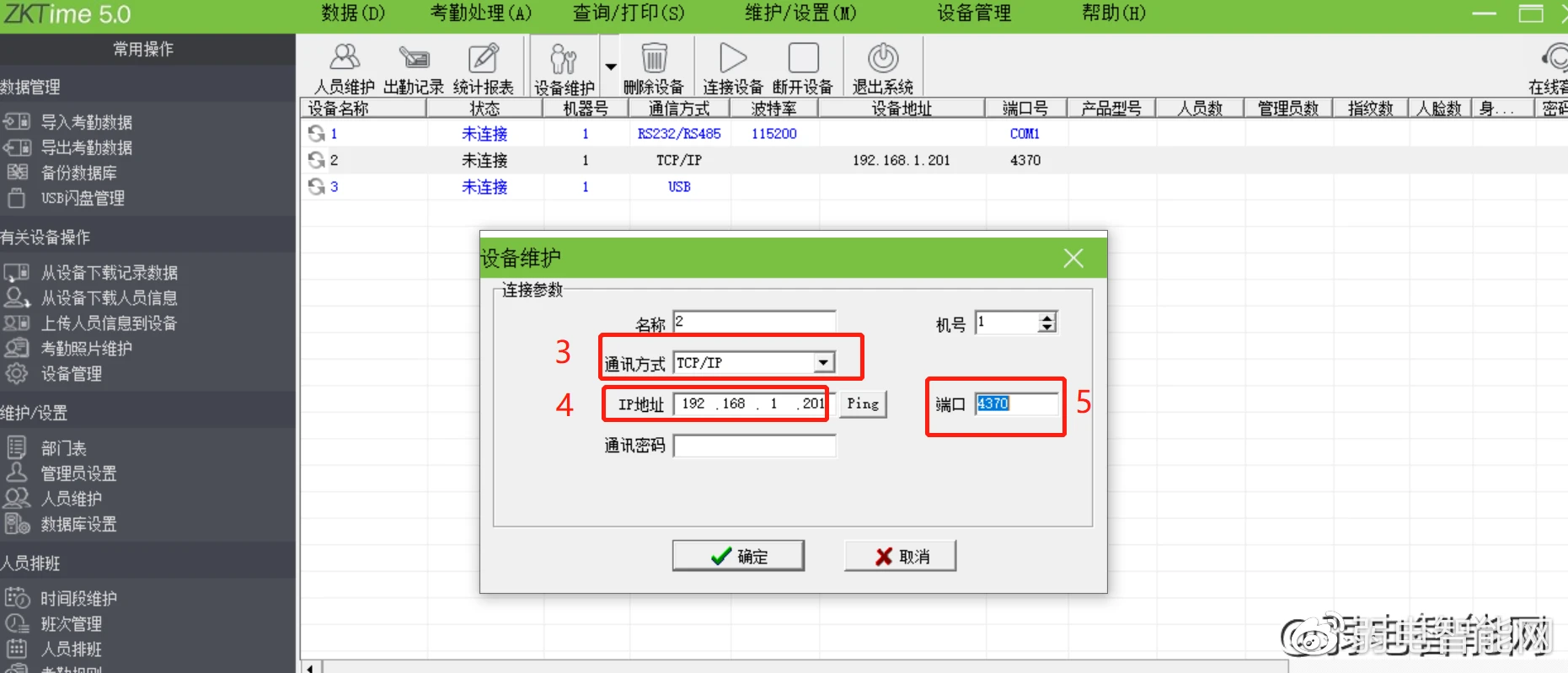The image size is (1568, 673).
Task: Confirm with 确定 button
Action: [738, 556]
